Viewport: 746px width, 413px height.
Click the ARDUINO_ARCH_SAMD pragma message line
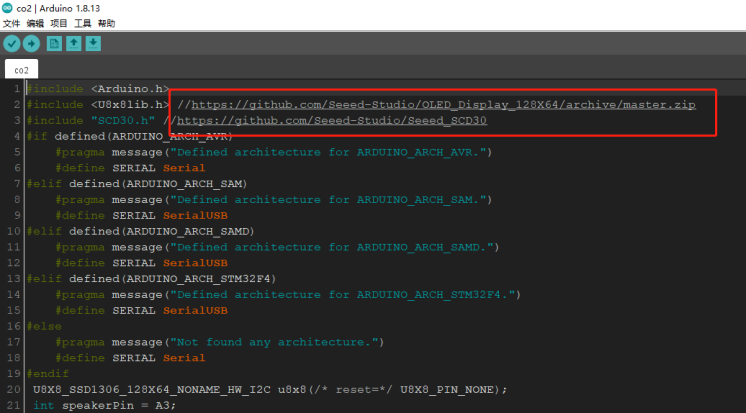[277, 247]
